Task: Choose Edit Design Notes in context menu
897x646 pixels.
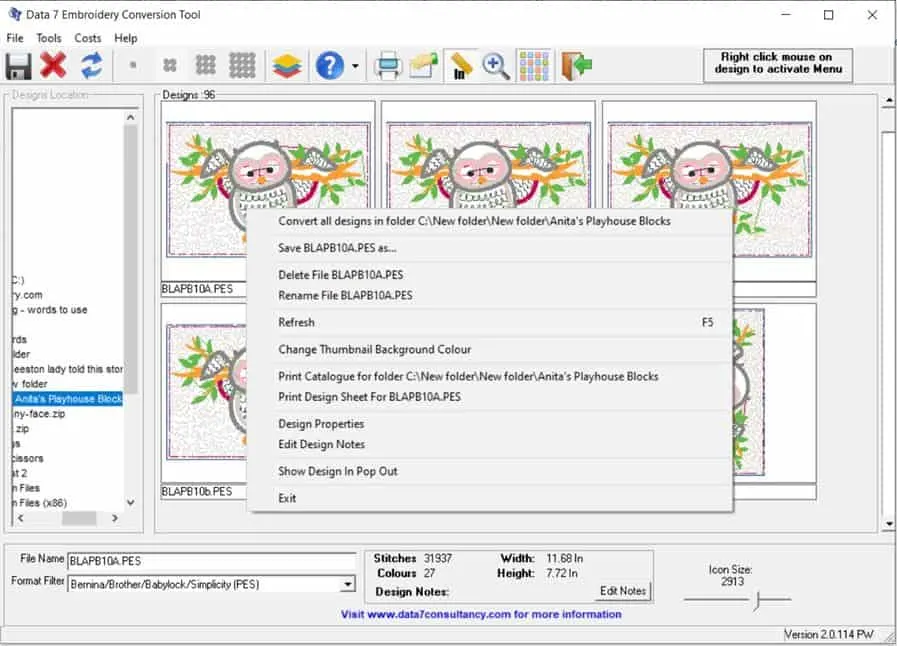Action: pos(490,445)
